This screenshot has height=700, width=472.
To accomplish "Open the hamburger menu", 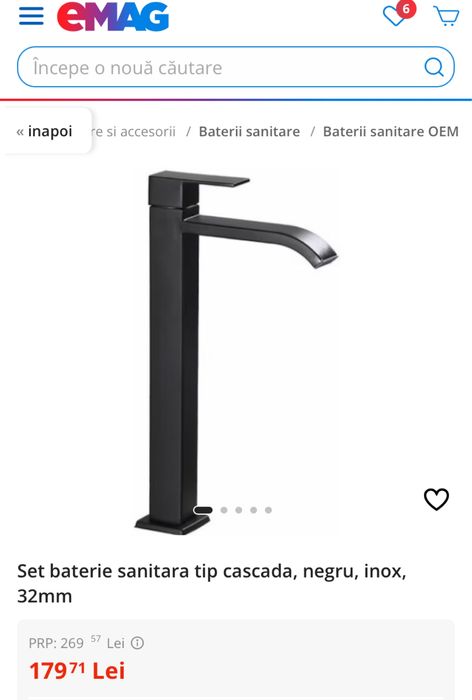I will pos(31,16).
